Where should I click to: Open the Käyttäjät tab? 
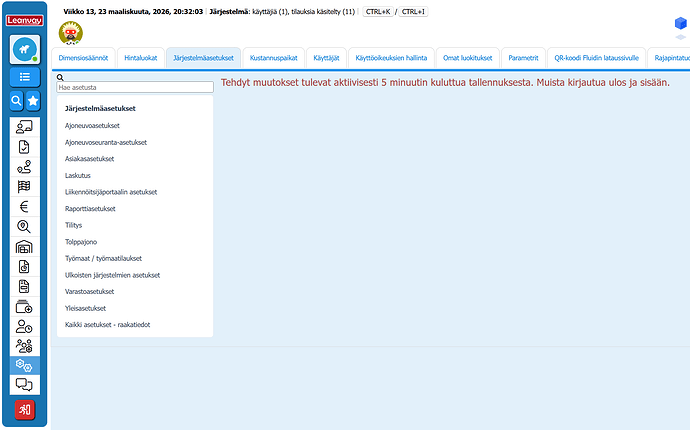[327, 58]
